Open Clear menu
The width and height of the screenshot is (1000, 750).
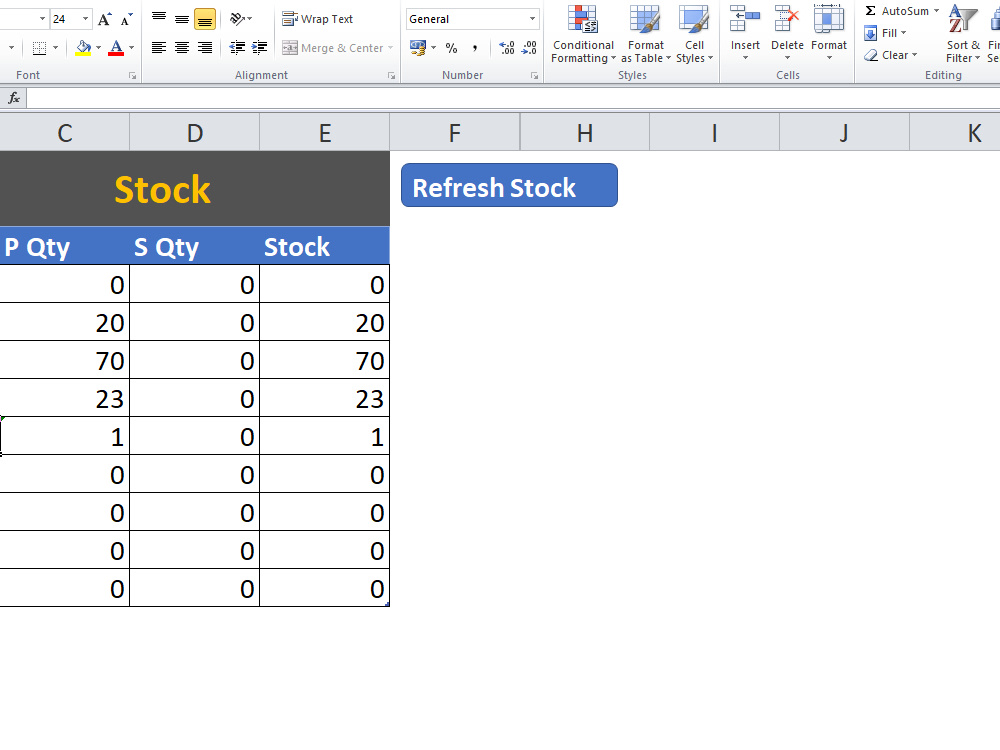[x=890, y=55]
